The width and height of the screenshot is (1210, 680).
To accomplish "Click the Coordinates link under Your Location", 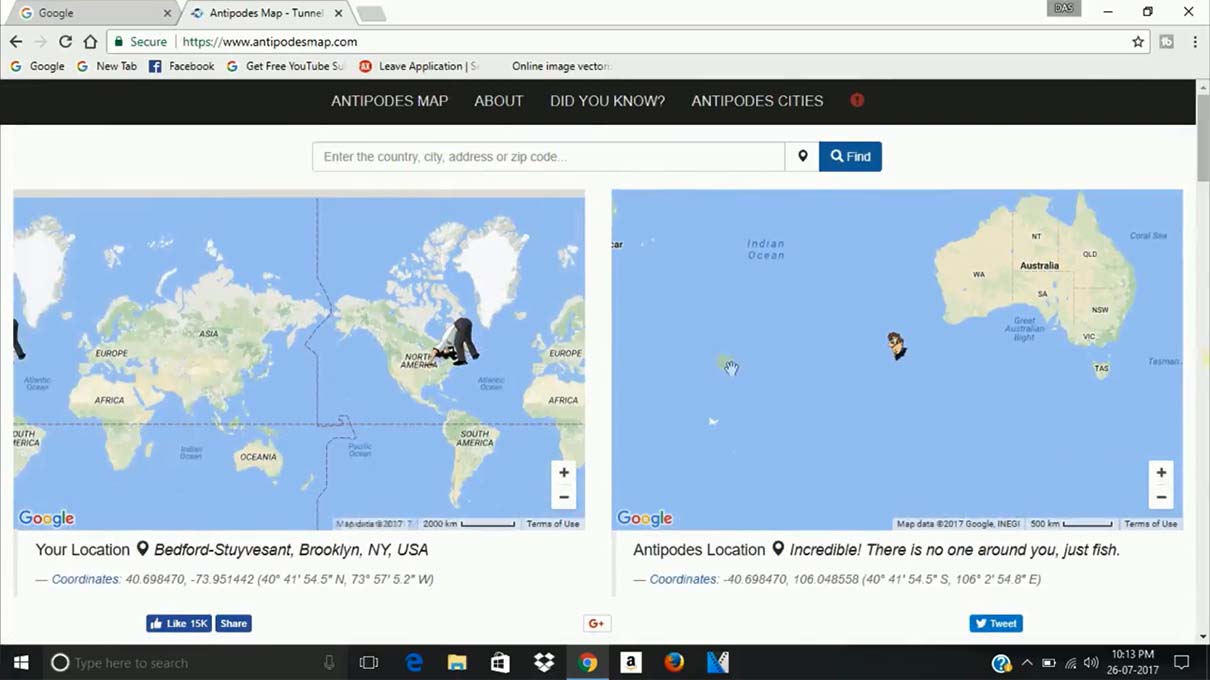I will [85, 579].
